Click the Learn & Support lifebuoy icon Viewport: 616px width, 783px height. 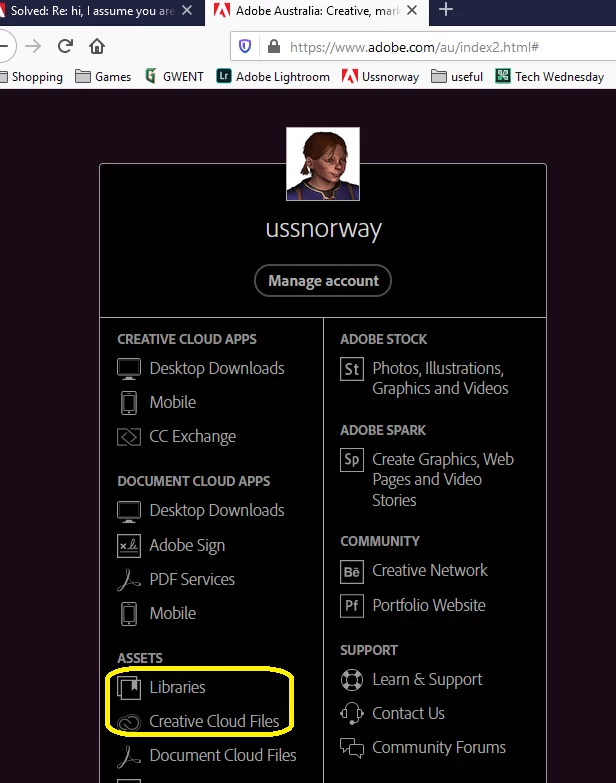352,680
